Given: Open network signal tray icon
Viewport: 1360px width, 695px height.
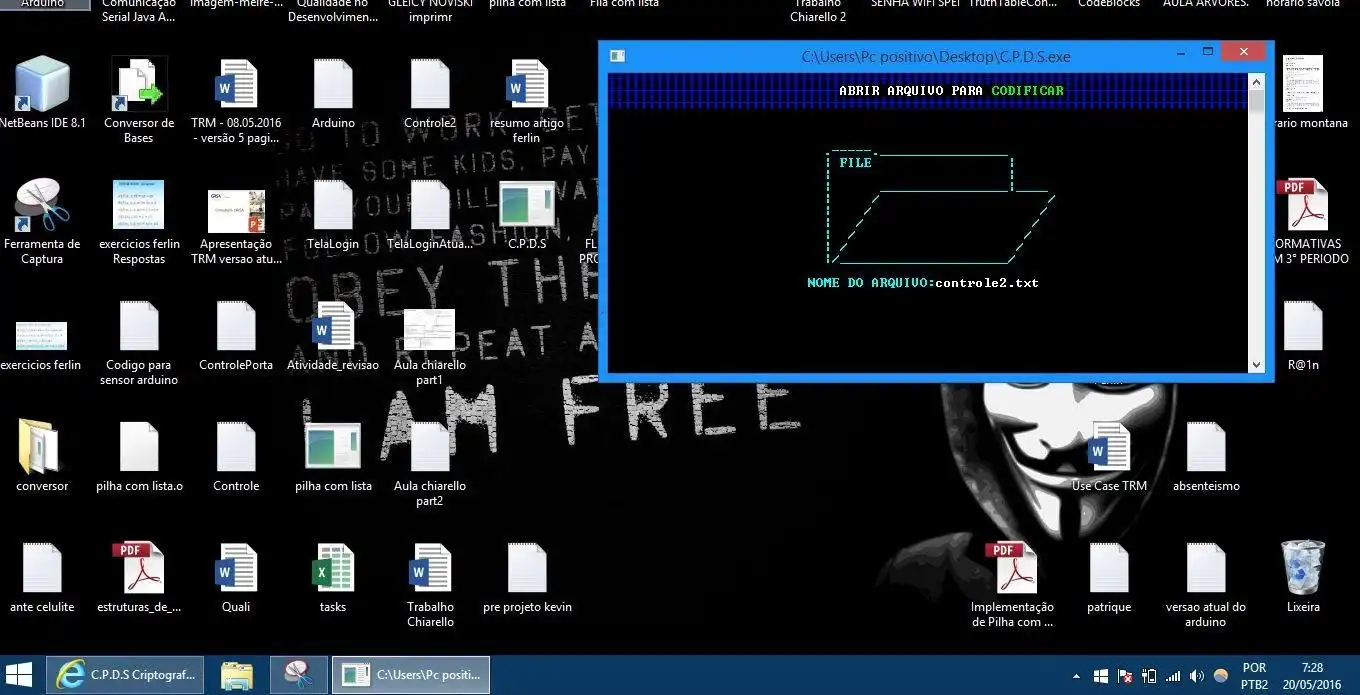Looking at the screenshot, I should coord(1173,677).
